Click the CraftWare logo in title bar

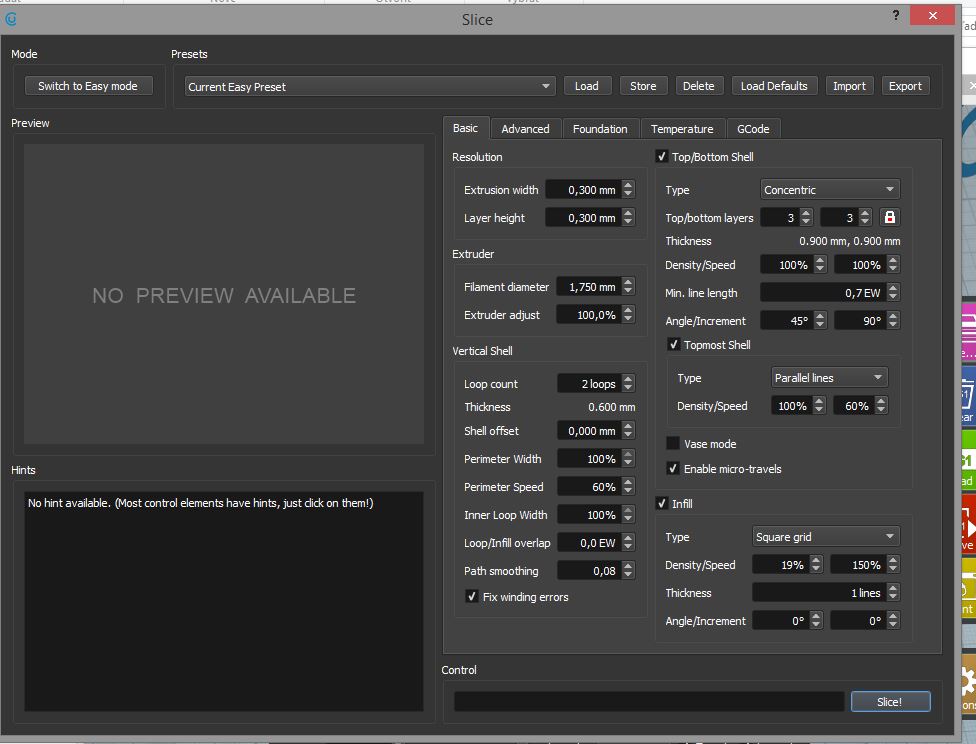pos(11,19)
